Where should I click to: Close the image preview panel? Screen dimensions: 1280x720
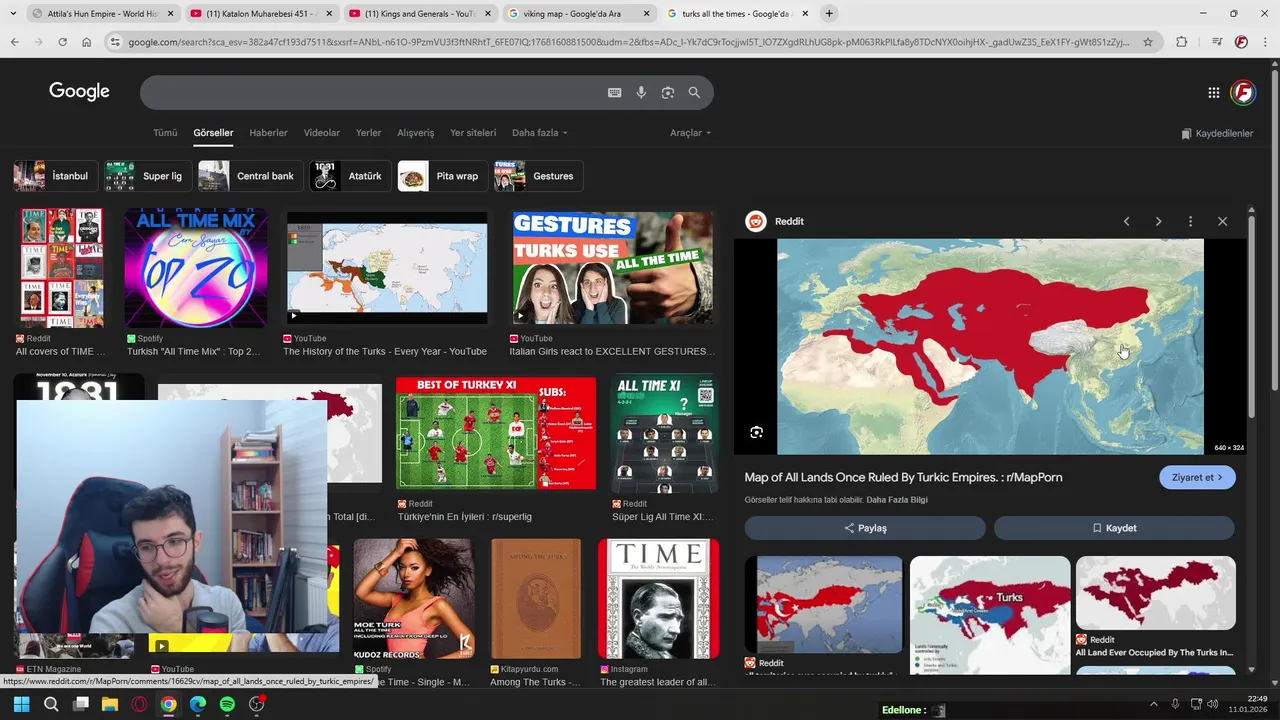coord(1222,221)
